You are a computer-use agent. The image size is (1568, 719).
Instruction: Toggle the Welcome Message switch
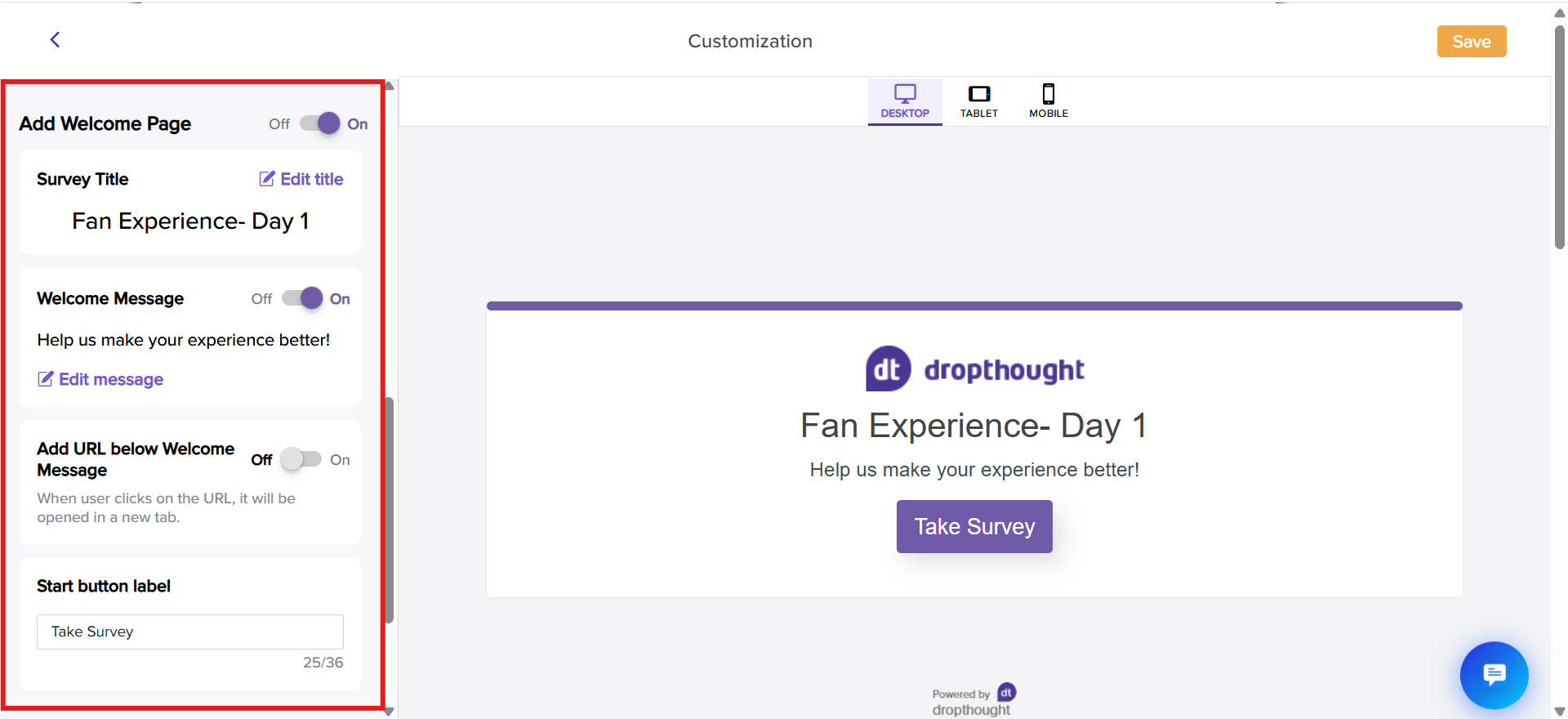(302, 298)
